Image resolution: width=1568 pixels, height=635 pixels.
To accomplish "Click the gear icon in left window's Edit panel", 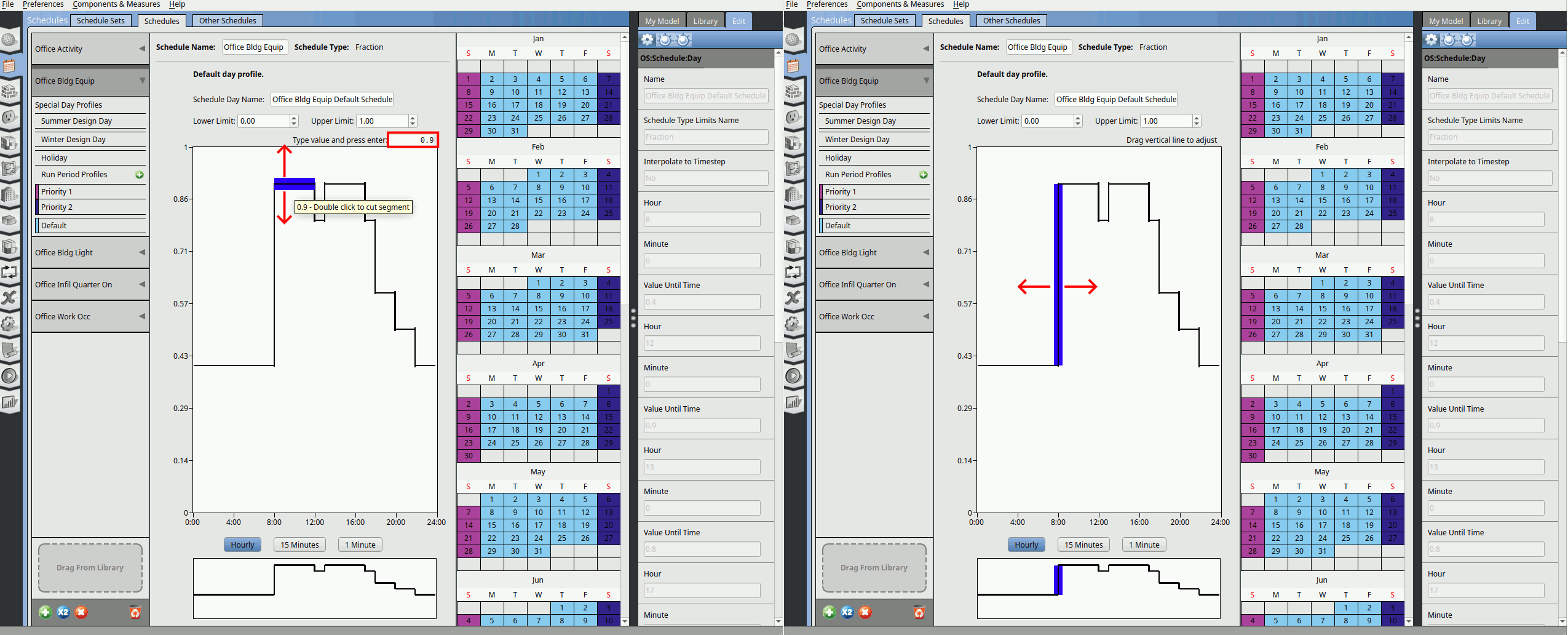I will 647,40.
